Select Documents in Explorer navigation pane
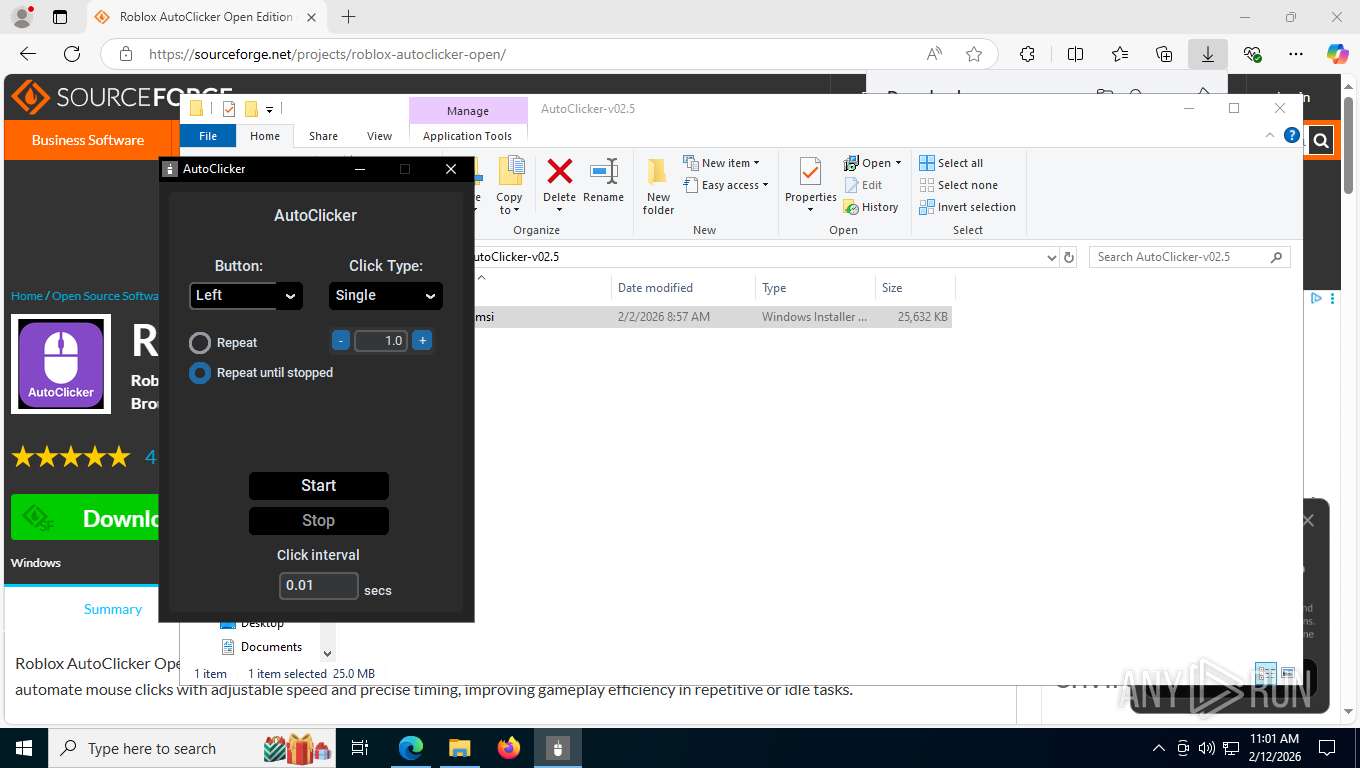 coord(271,647)
